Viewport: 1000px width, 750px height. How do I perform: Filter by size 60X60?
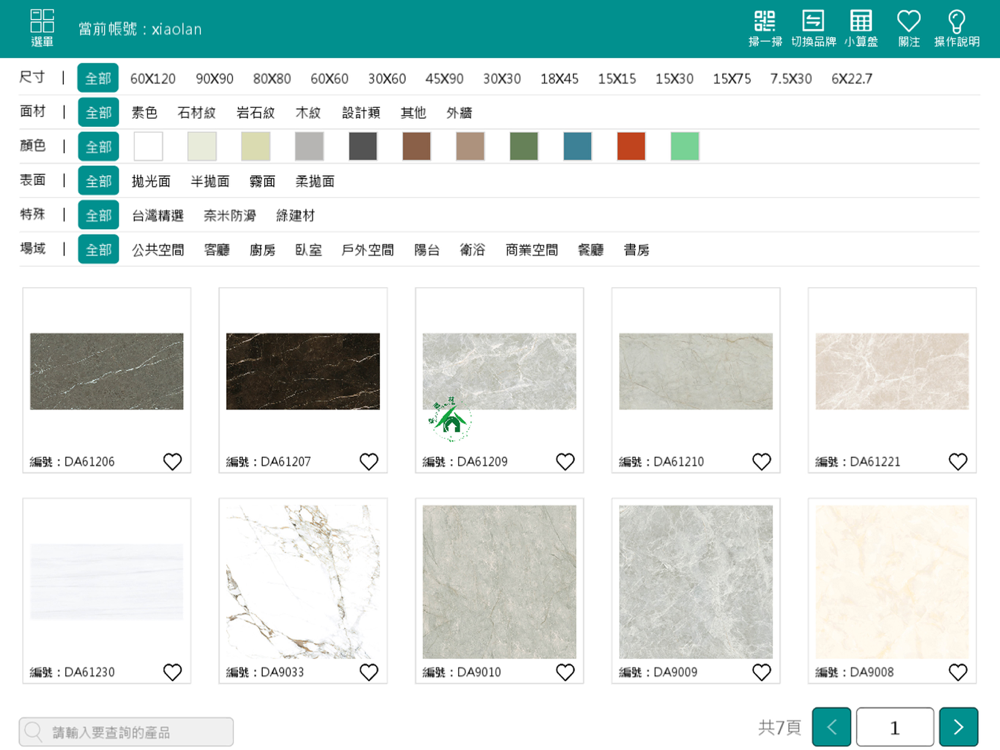329,78
